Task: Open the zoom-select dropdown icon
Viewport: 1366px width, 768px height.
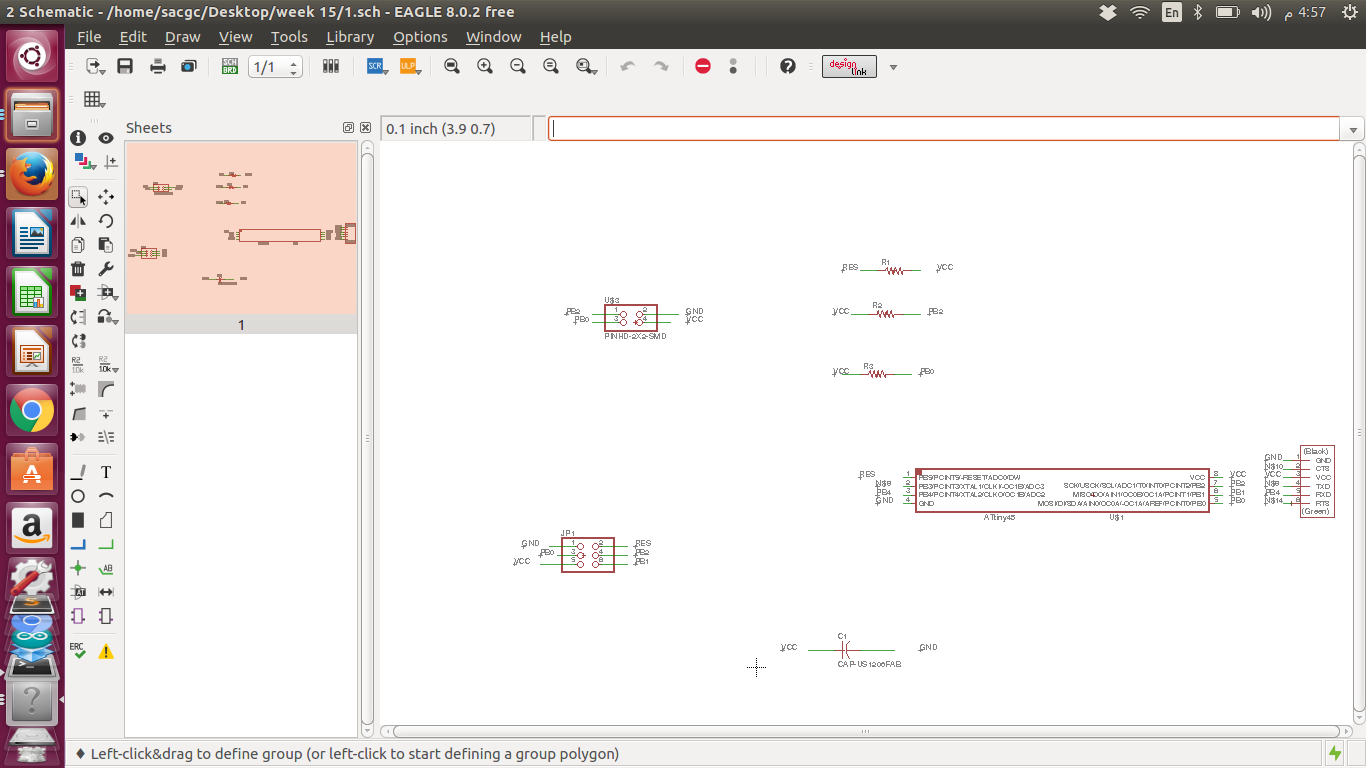Action: 586,66
